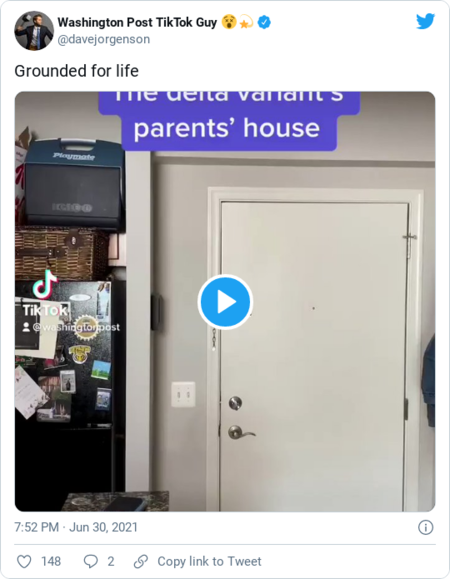Click the dizzy face emoji in name
Viewport: 450px width, 579px height.
(229, 22)
